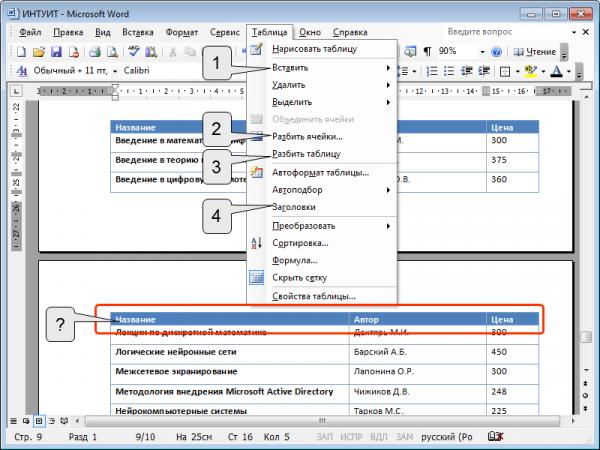Open the Font color dropdown arrow

[x=569, y=72]
